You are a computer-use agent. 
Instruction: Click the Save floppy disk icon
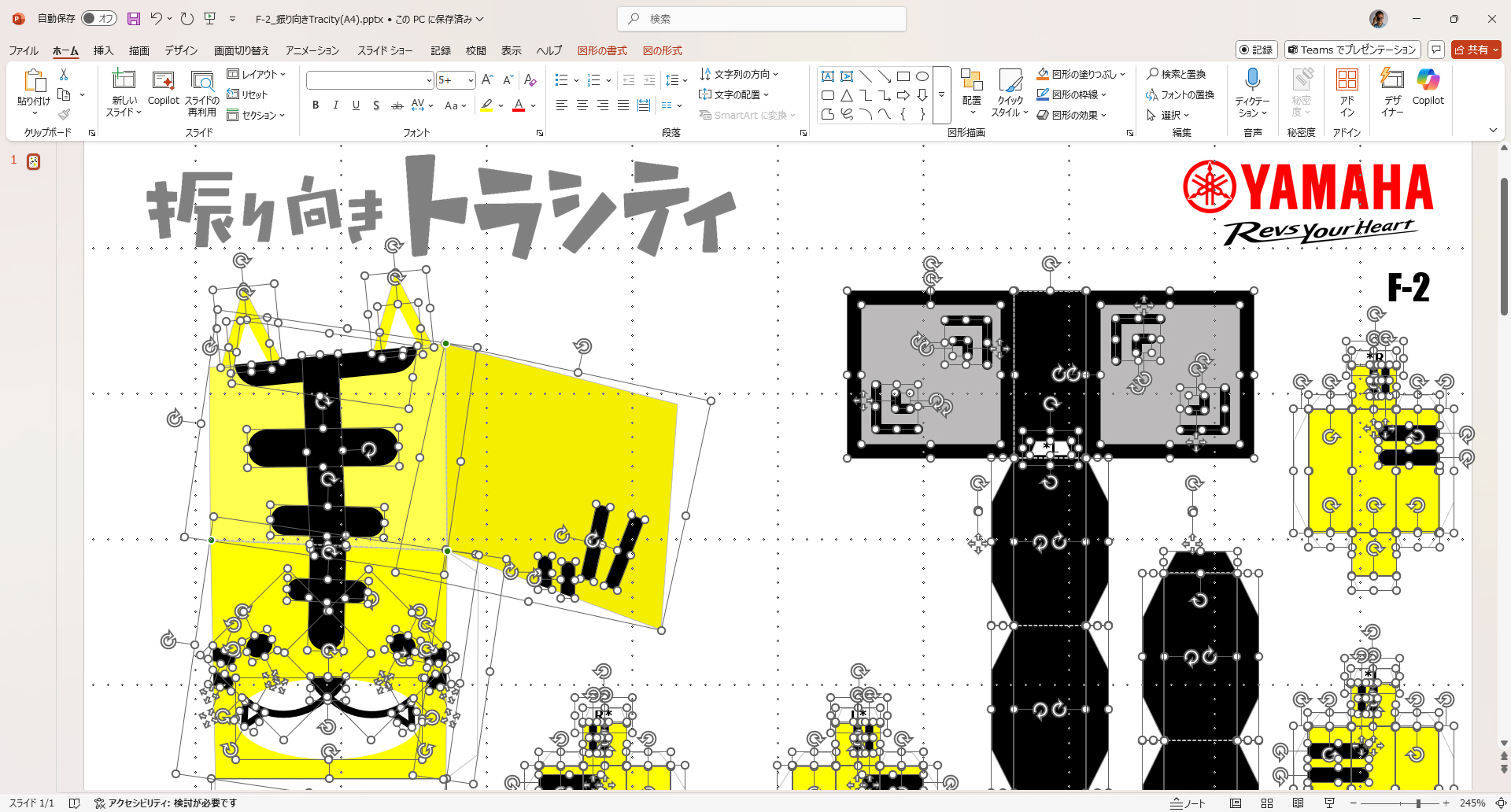click(134, 19)
